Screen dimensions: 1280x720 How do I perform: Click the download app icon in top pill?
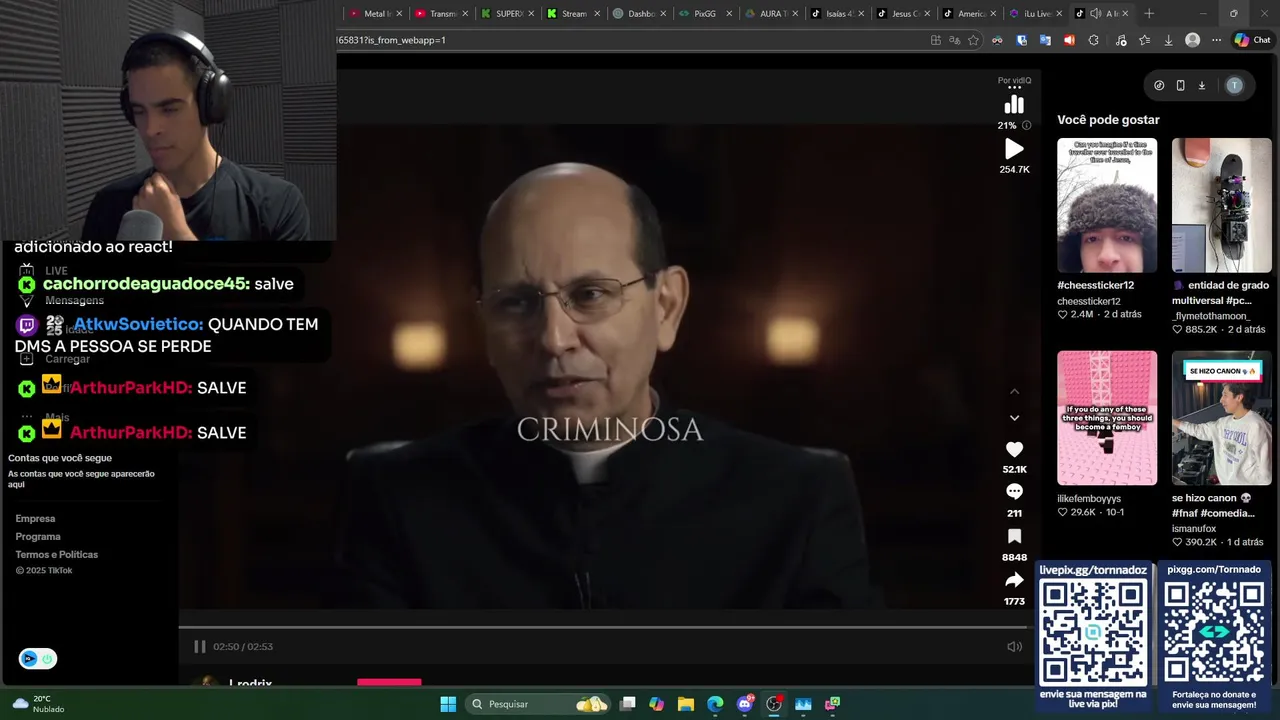pos(1201,86)
